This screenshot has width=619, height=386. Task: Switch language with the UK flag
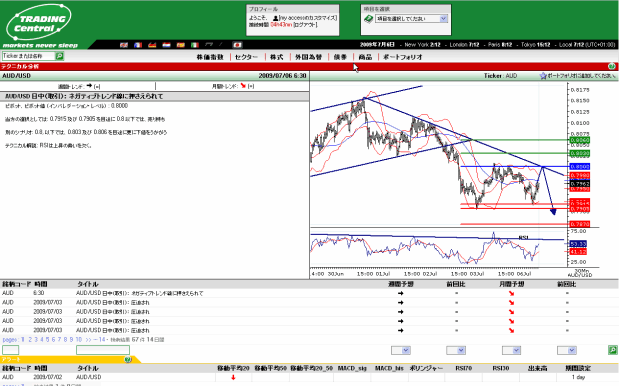coord(124,45)
